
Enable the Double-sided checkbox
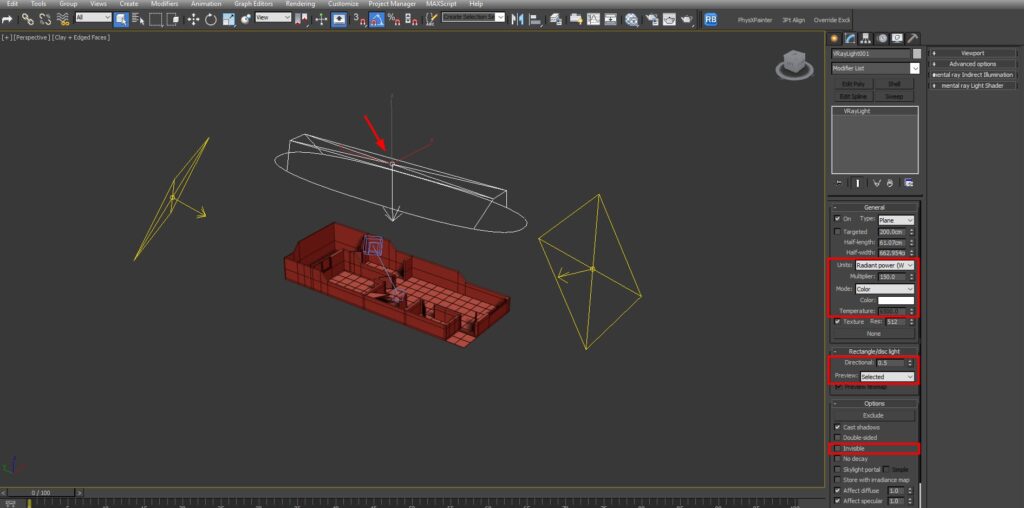(x=837, y=437)
